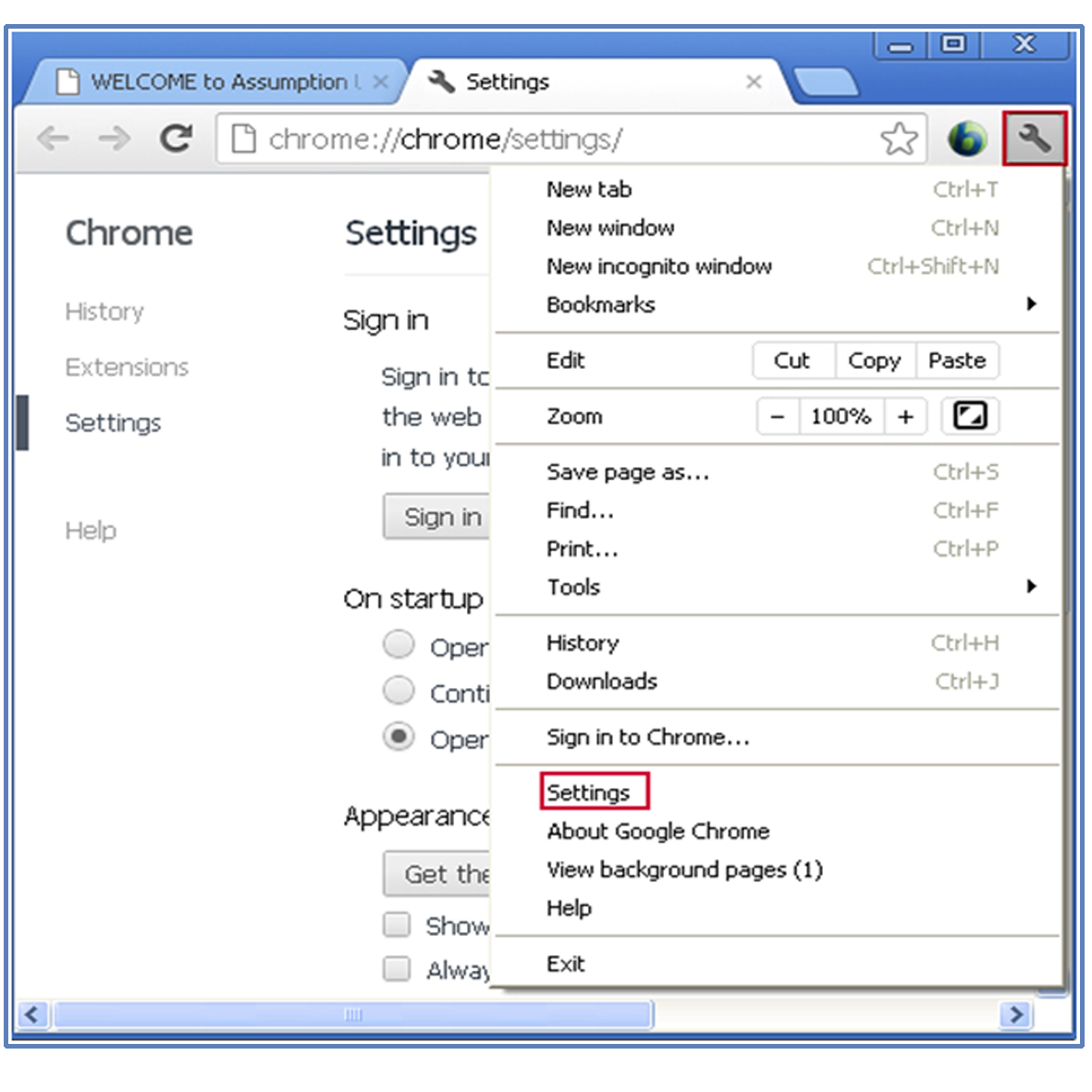The image size is (1092, 1092).
Task: Expand the Bookmarks submenu
Action: pos(1031,304)
